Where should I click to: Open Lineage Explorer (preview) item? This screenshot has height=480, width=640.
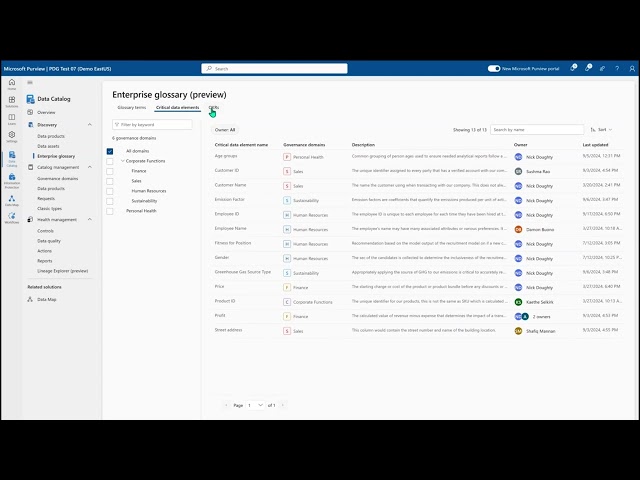click(x=62, y=271)
